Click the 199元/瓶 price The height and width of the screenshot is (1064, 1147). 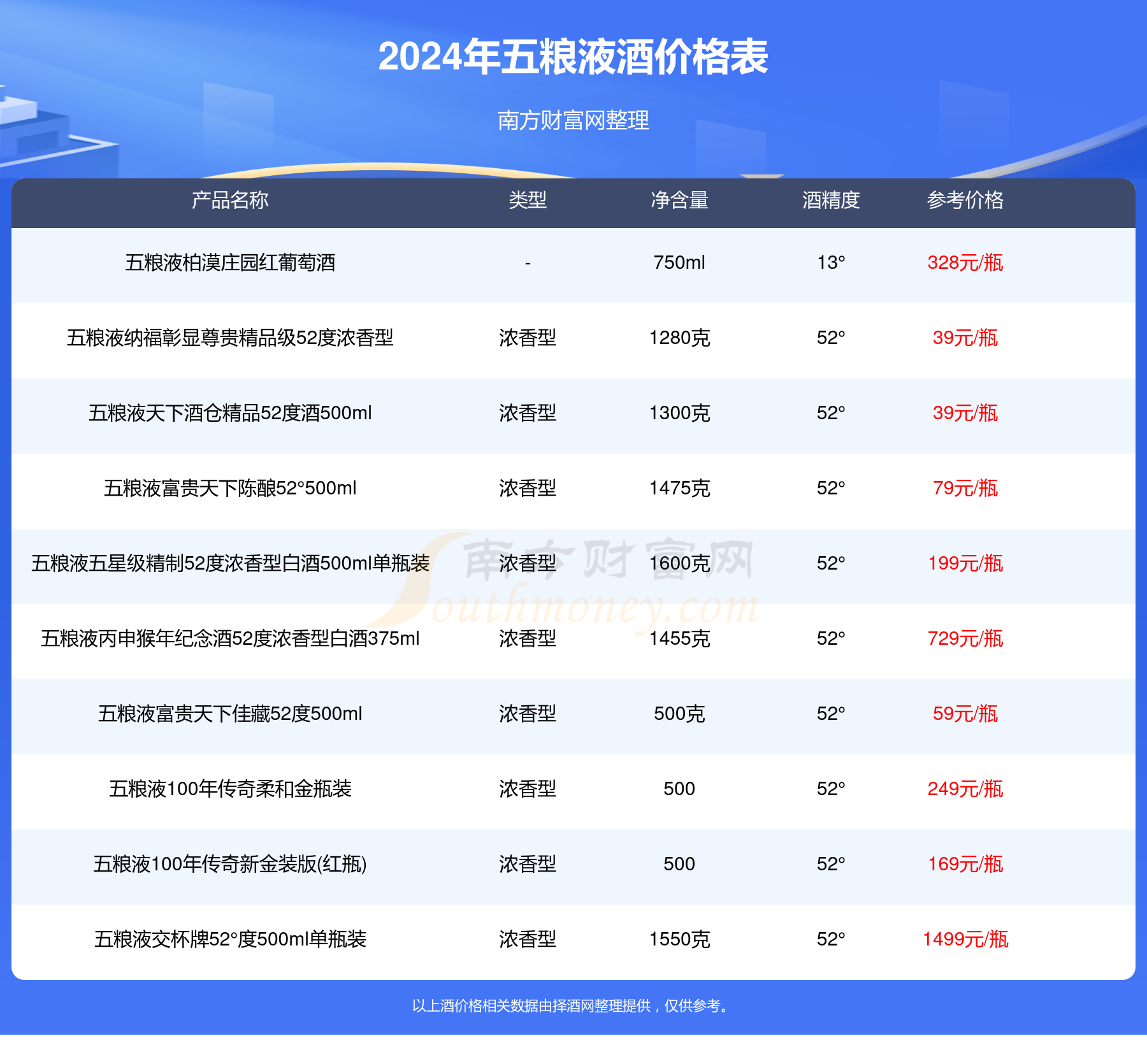[965, 563]
